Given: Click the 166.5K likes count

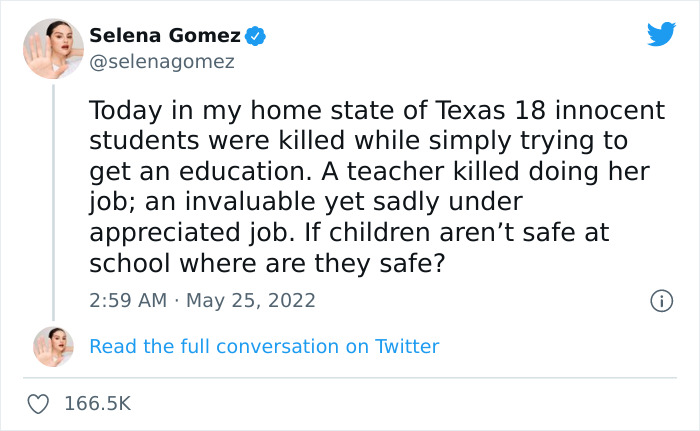Looking at the screenshot, I should click(x=97, y=404).
